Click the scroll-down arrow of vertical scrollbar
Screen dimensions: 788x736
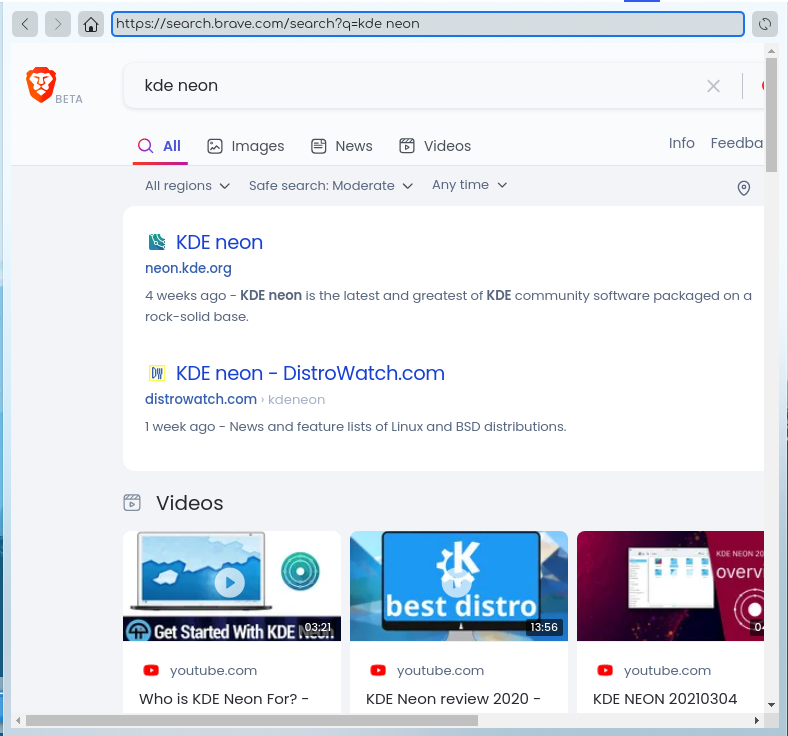point(771,705)
